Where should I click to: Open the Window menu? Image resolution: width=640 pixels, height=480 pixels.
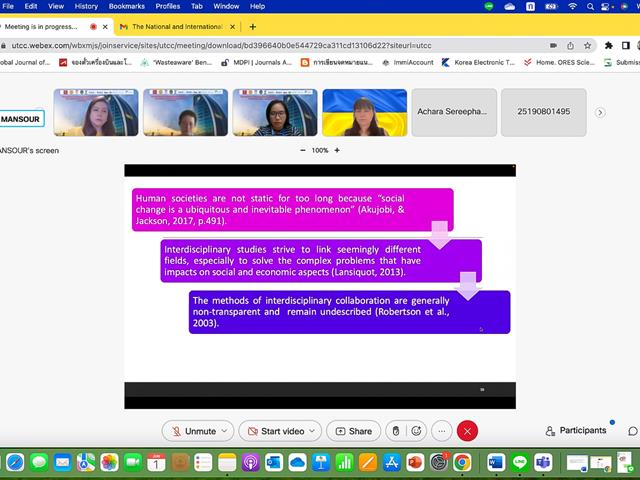click(x=226, y=6)
